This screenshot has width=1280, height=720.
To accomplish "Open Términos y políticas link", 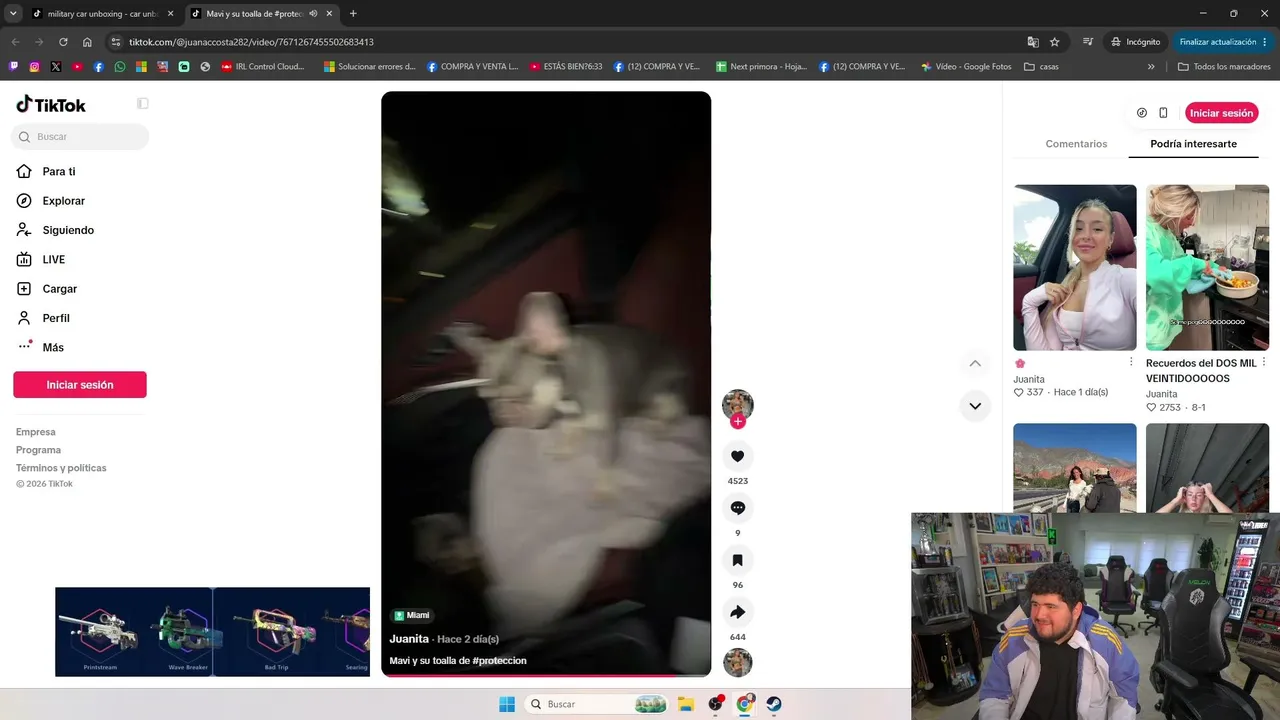I will [x=61, y=468].
